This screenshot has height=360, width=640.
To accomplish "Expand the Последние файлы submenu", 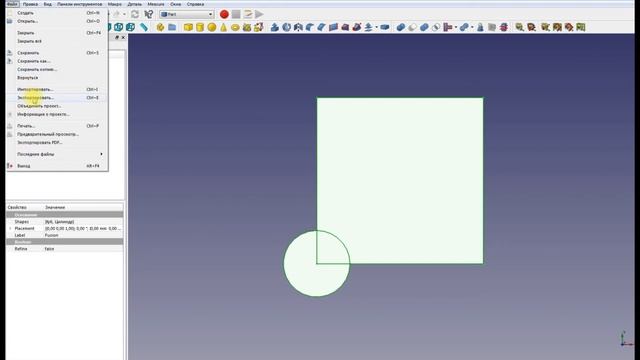I will tap(57, 154).
